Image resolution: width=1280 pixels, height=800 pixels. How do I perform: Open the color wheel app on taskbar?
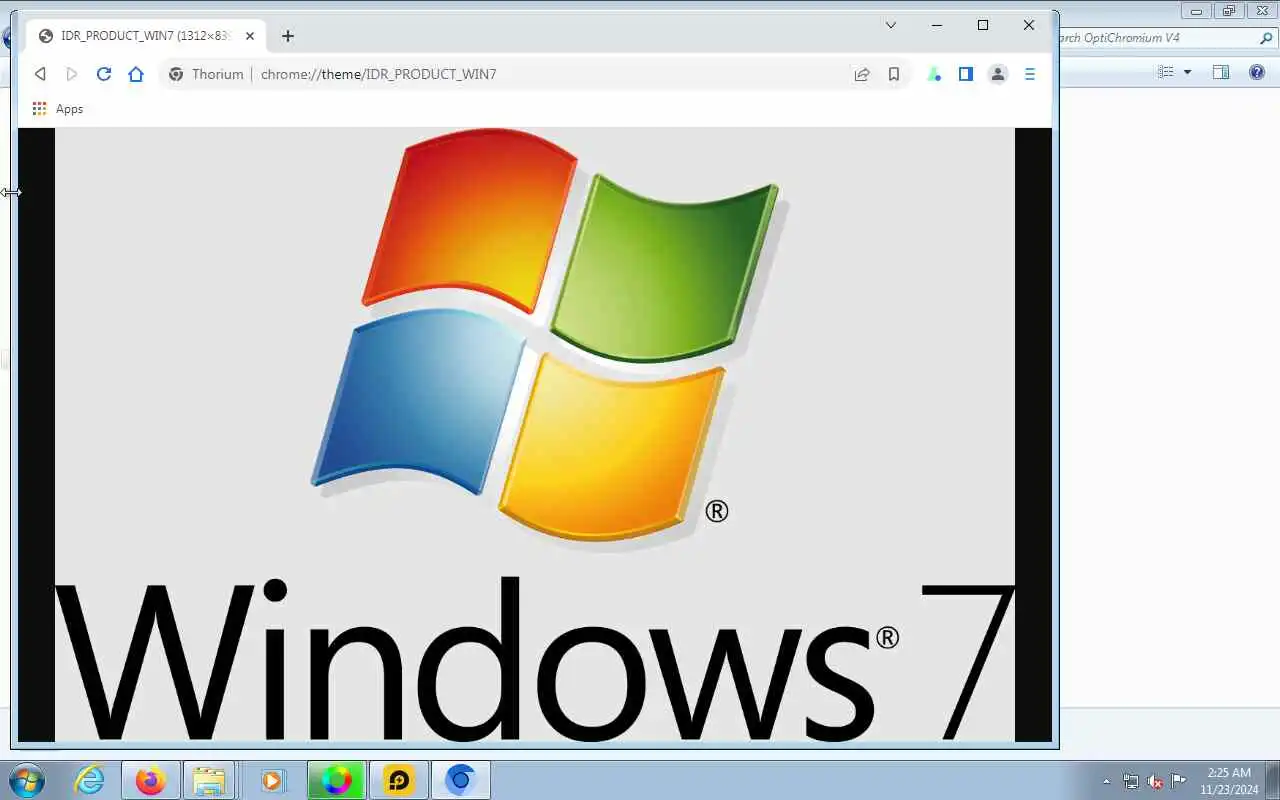click(337, 780)
